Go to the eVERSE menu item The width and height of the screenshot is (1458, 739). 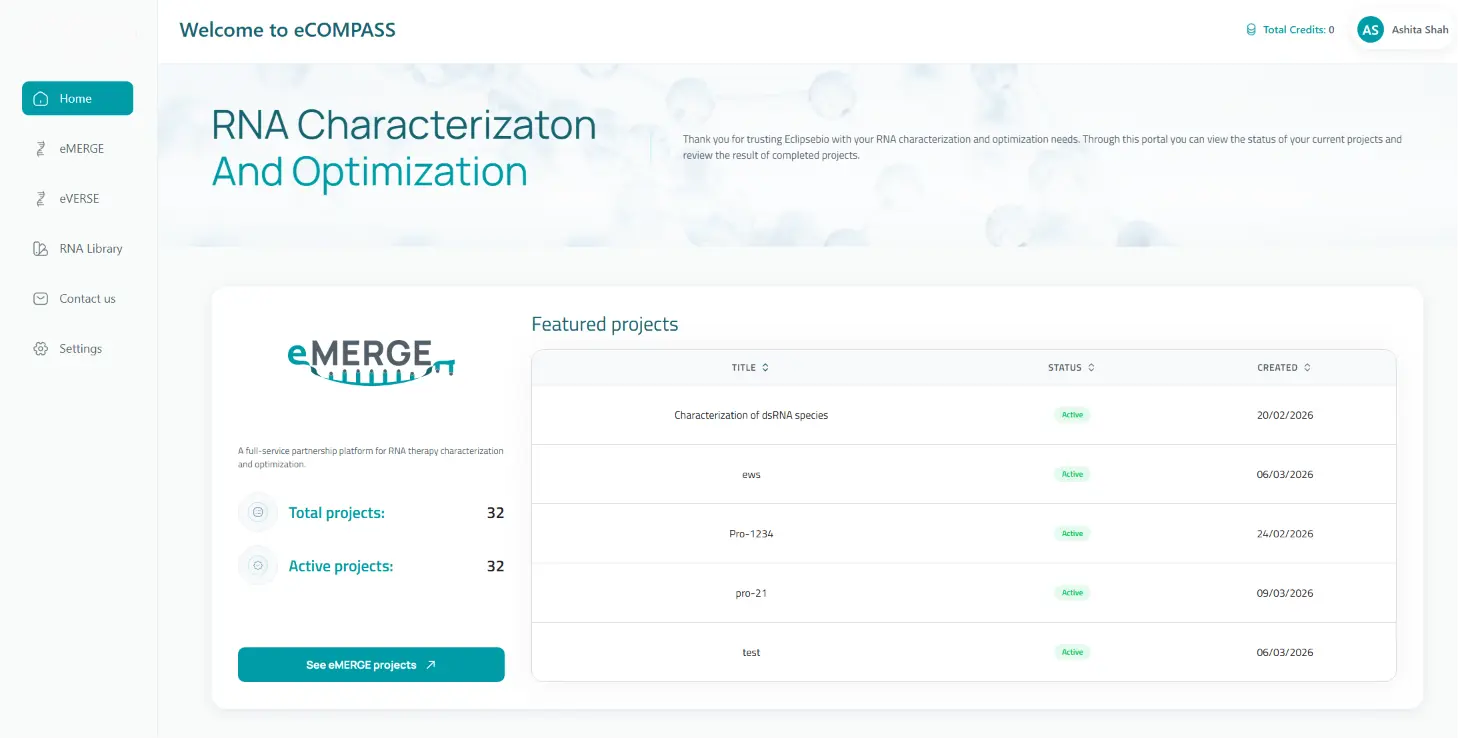[x=77, y=199]
